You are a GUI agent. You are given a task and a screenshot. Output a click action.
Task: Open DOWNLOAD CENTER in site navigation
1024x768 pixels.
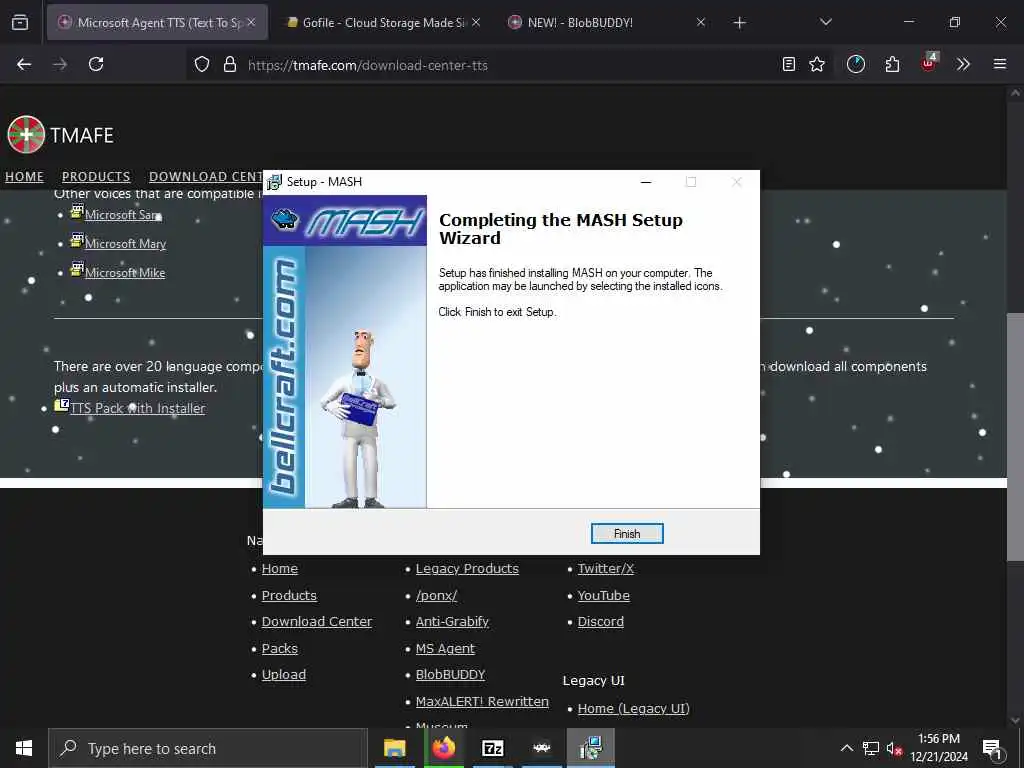tap(206, 177)
